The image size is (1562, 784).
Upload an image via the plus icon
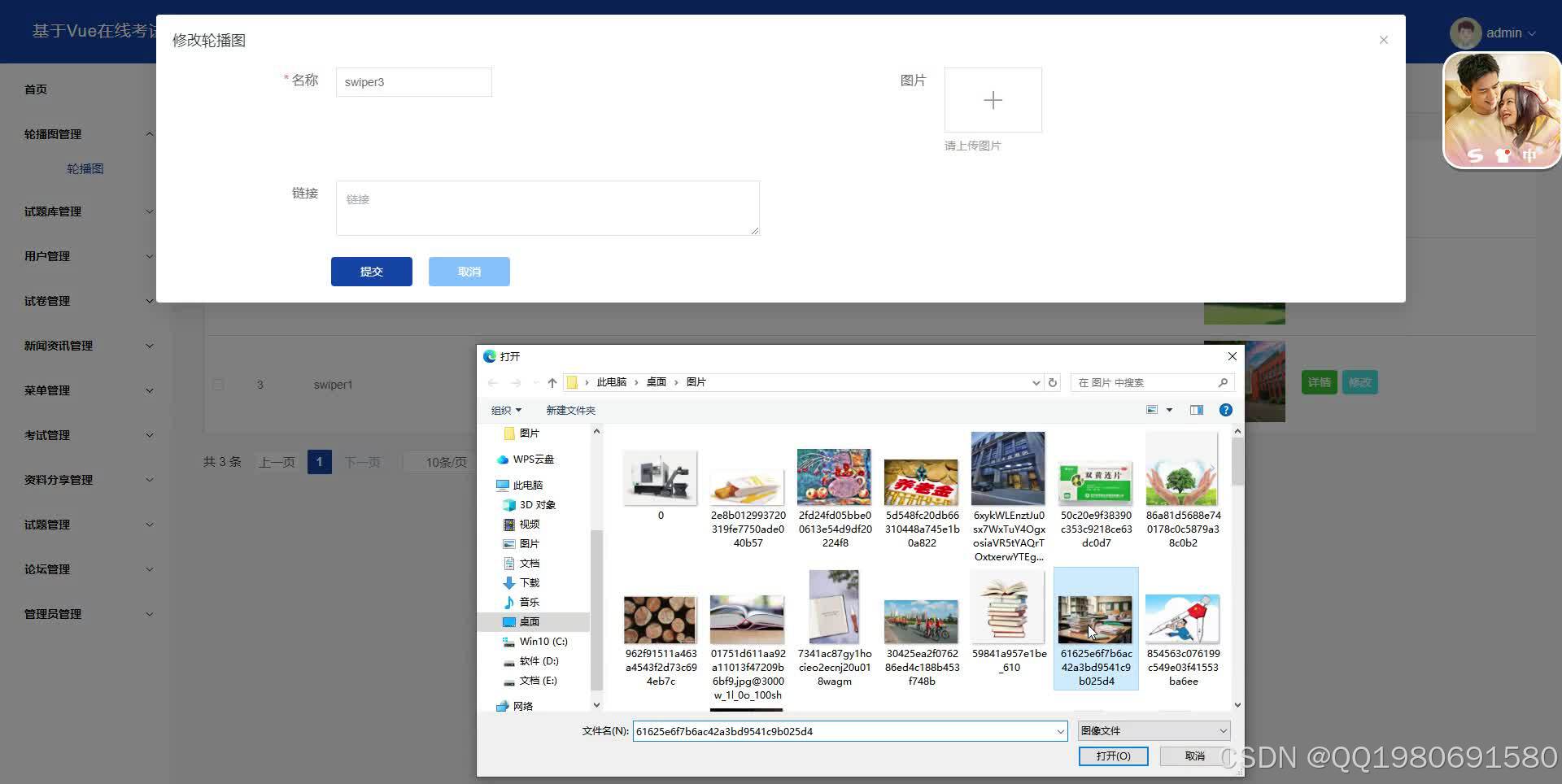tap(993, 99)
